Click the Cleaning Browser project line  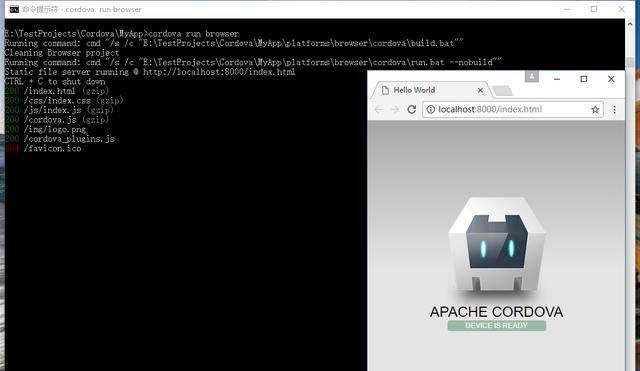(62, 53)
